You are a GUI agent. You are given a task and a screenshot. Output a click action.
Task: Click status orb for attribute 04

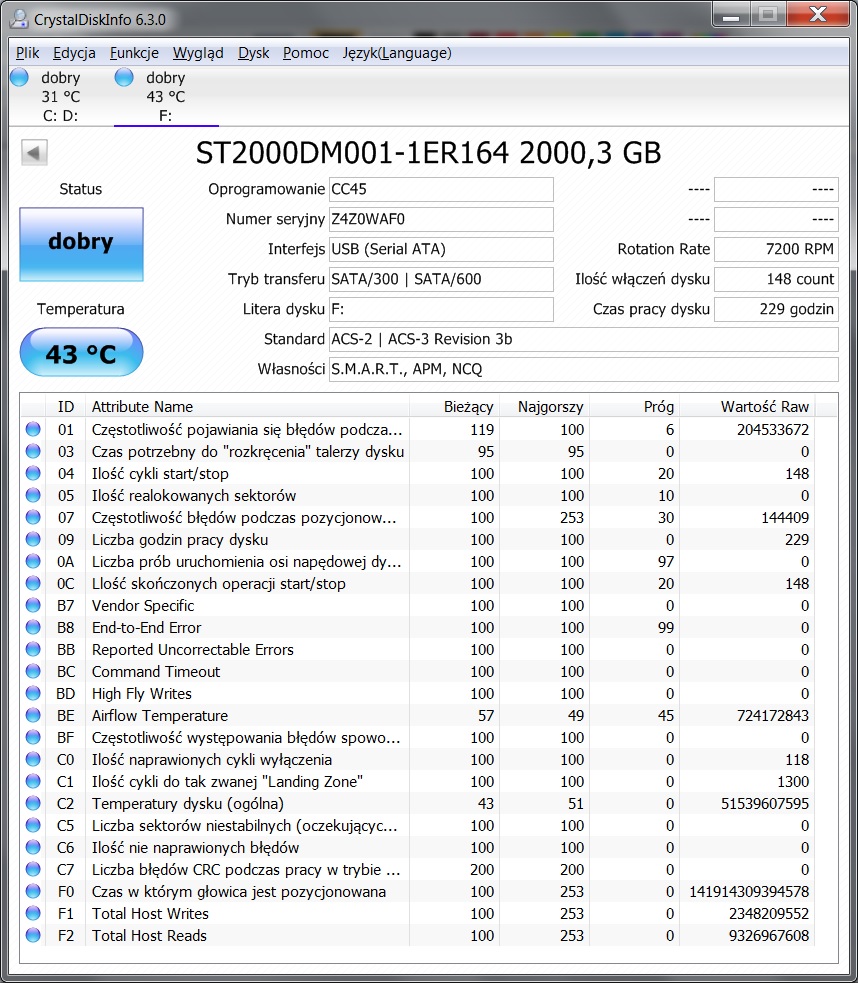[x=33, y=473]
